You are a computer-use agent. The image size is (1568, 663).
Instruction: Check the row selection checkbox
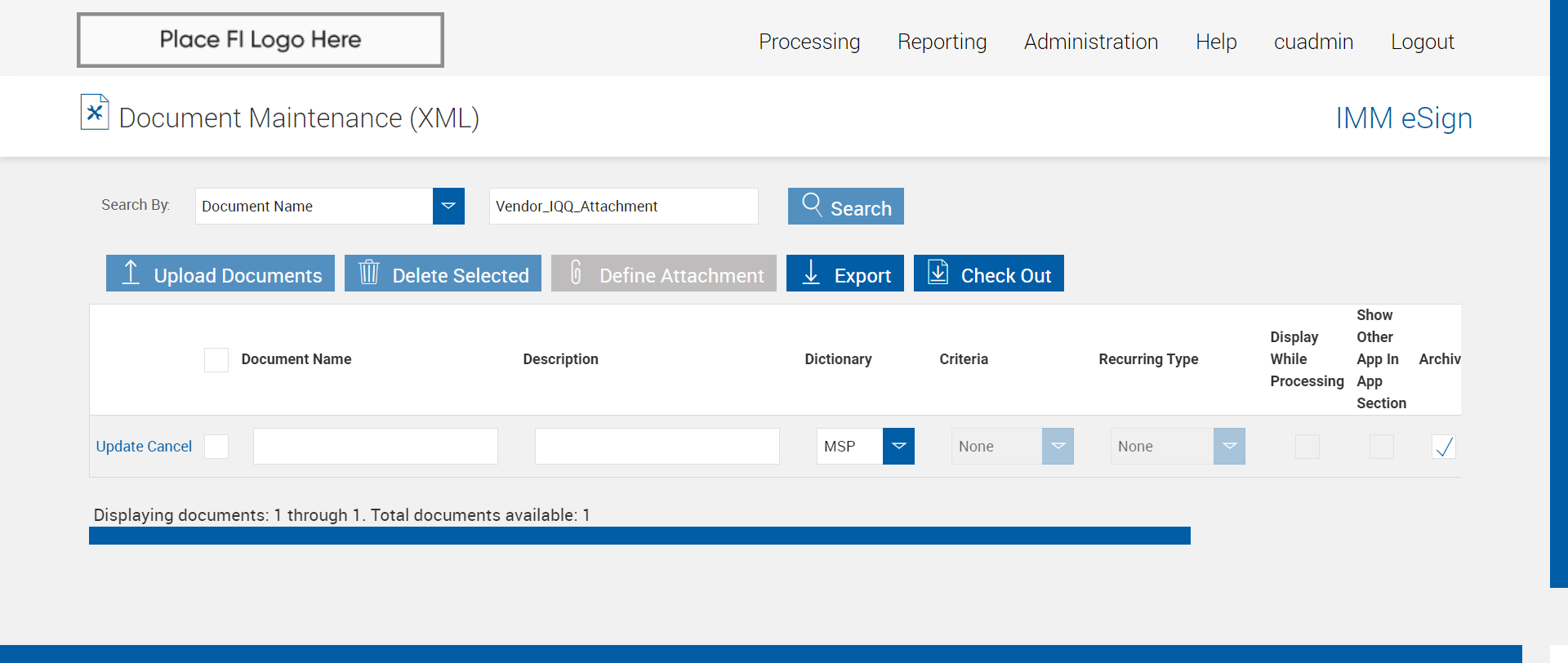tap(216, 447)
